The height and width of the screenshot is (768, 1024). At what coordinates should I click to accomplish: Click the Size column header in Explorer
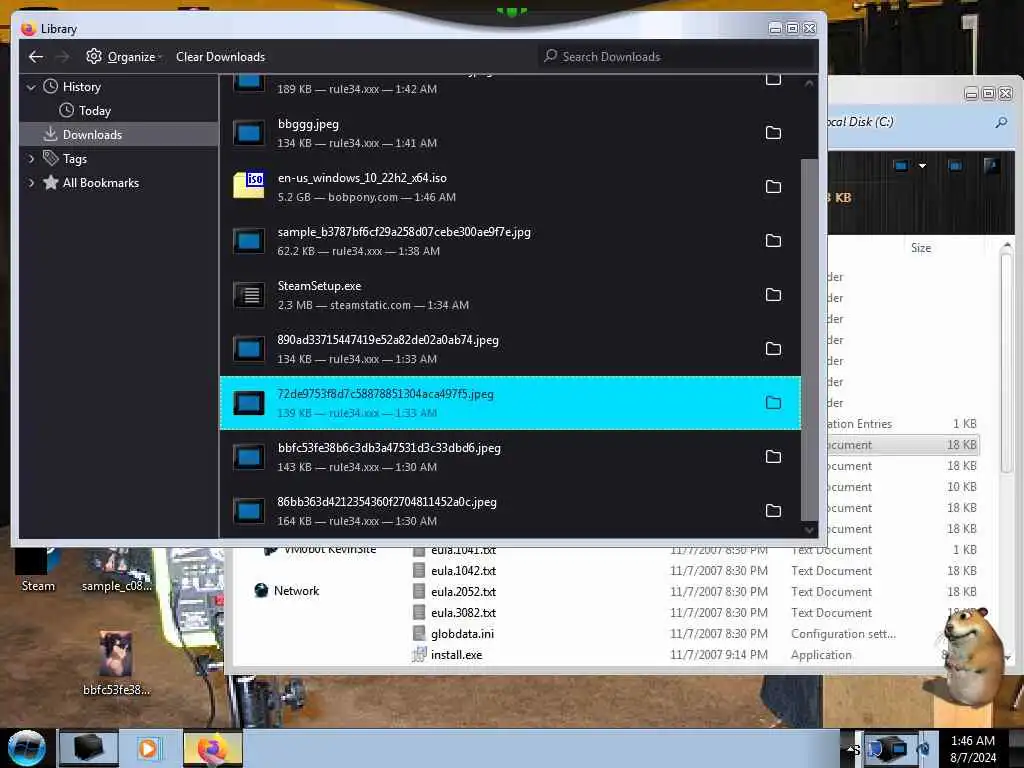coord(921,248)
